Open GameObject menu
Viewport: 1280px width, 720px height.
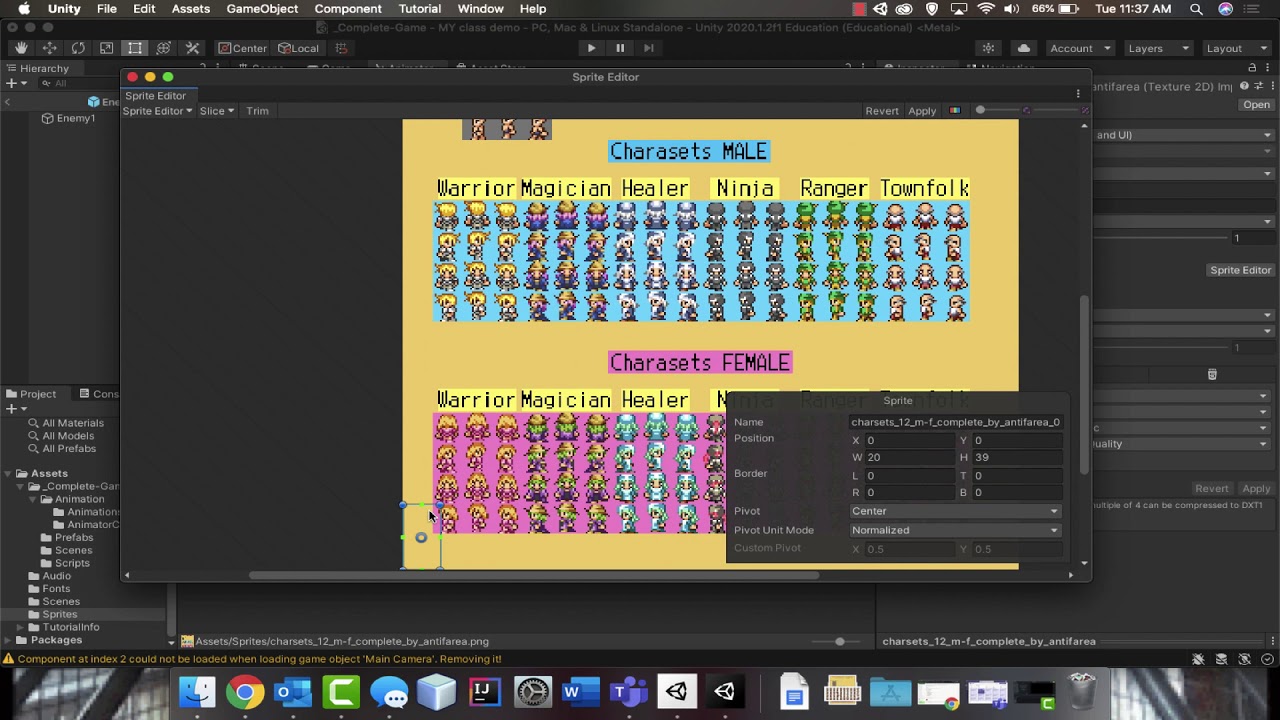click(x=262, y=9)
